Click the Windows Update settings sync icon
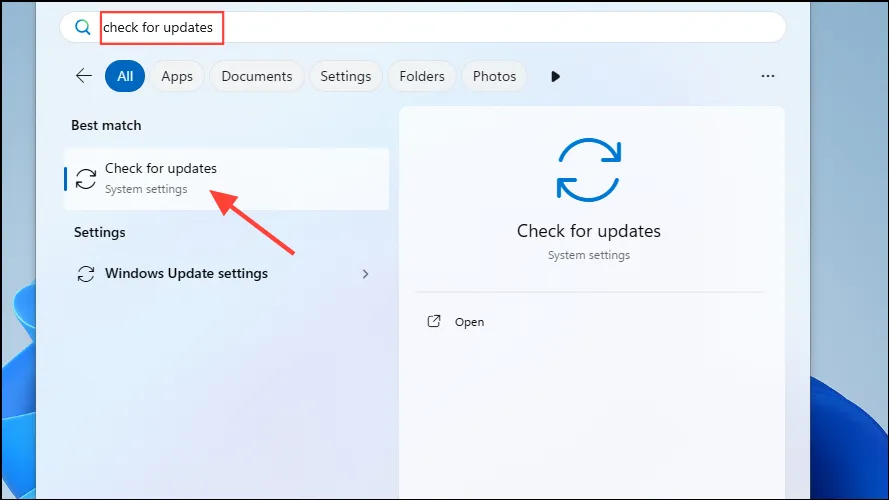 coord(86,274)
